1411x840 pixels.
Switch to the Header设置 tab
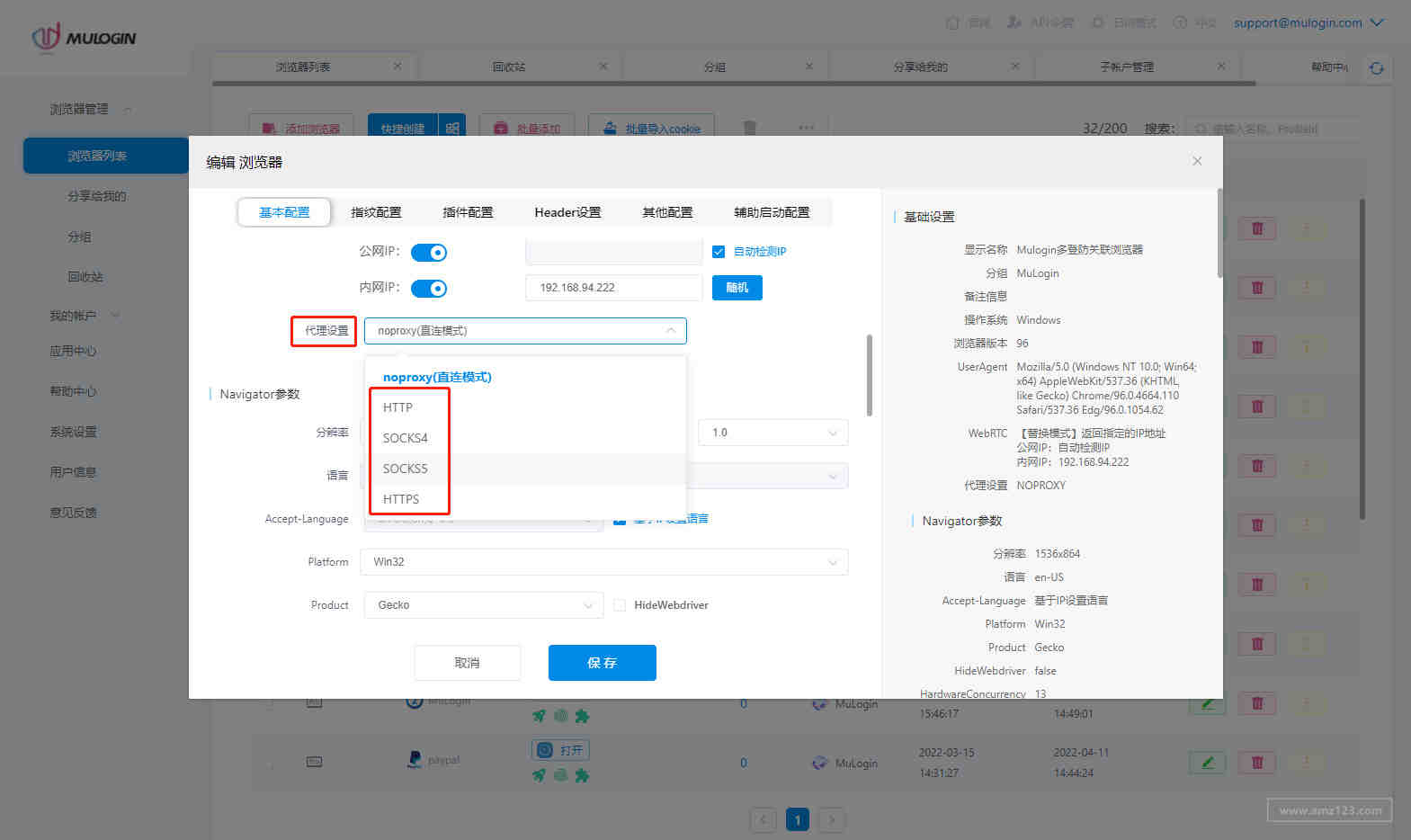point(567,212)
